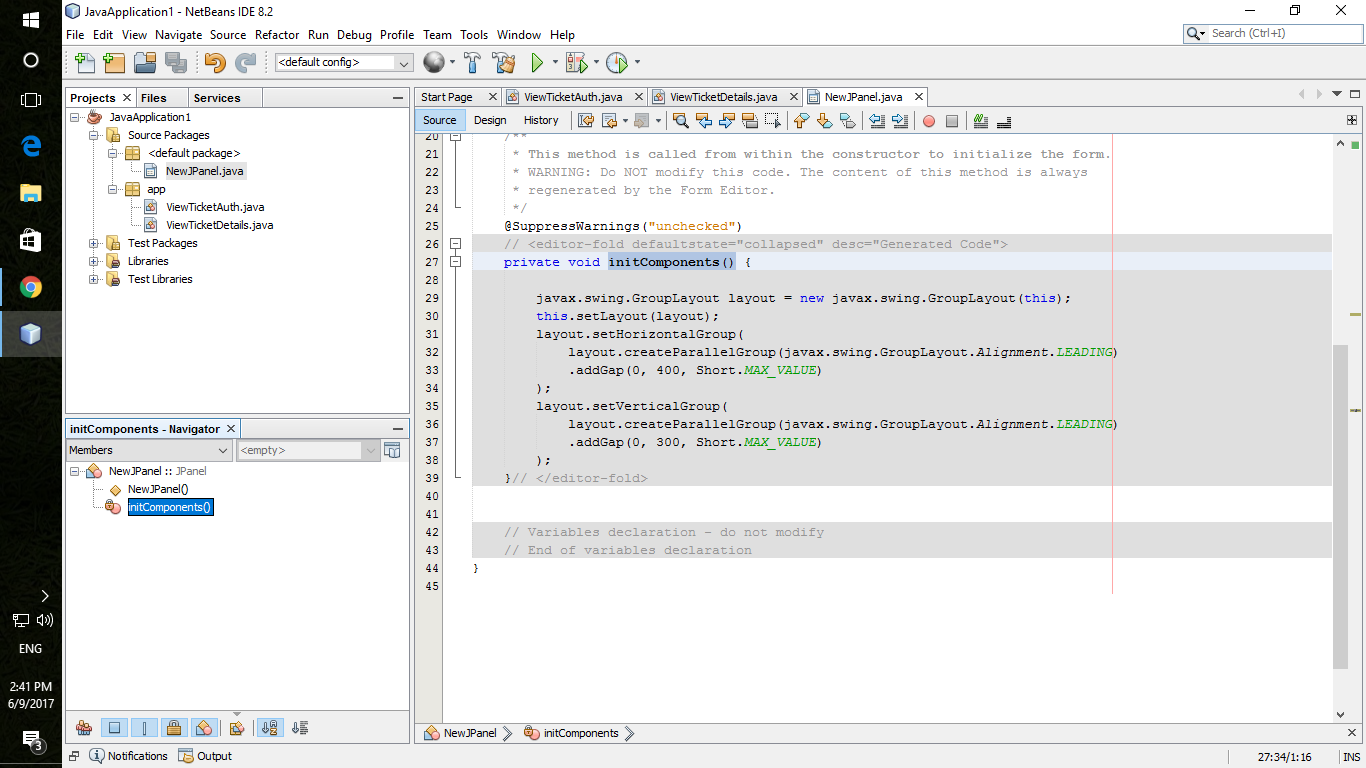Switch to the ViewTicketDetails.java tab

click(x=723, y=97)
